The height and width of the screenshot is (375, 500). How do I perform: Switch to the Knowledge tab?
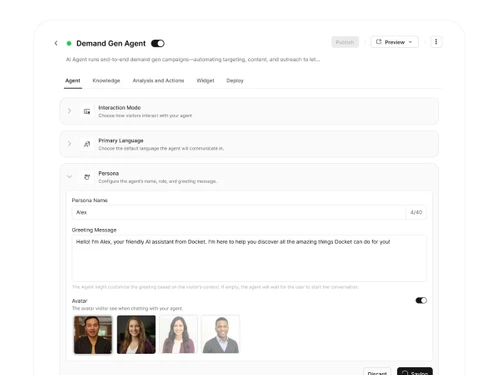(106, 81)
